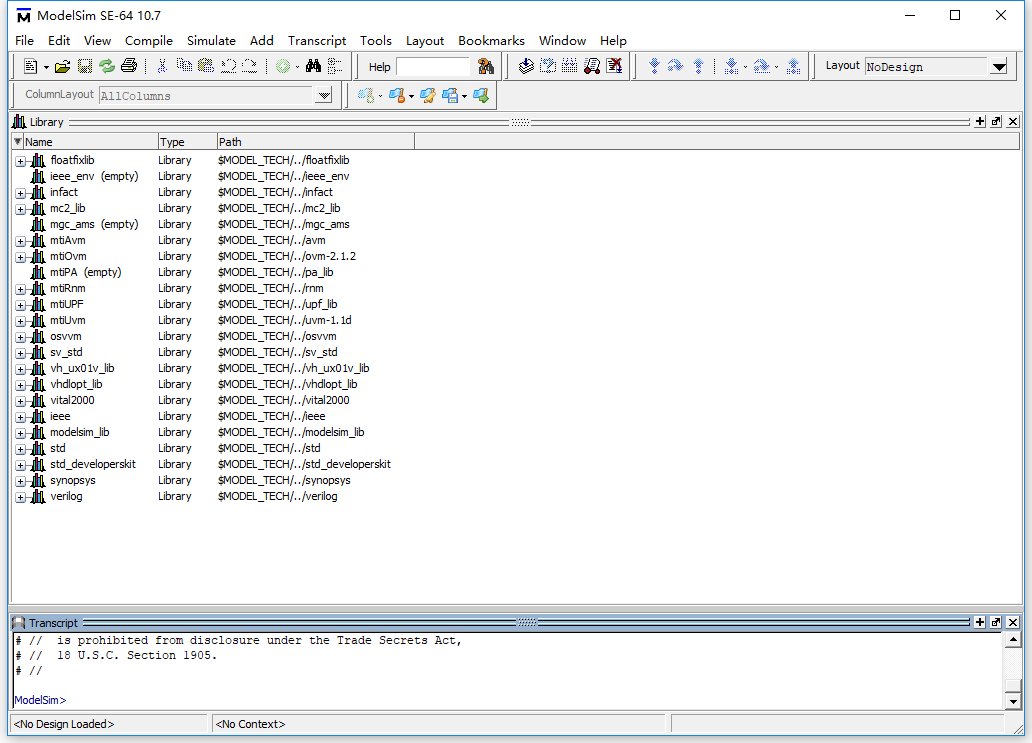The width and height of the screenshot is (1032, 743).
Task: Click the Save floppy disk icon
Action: 85,66
